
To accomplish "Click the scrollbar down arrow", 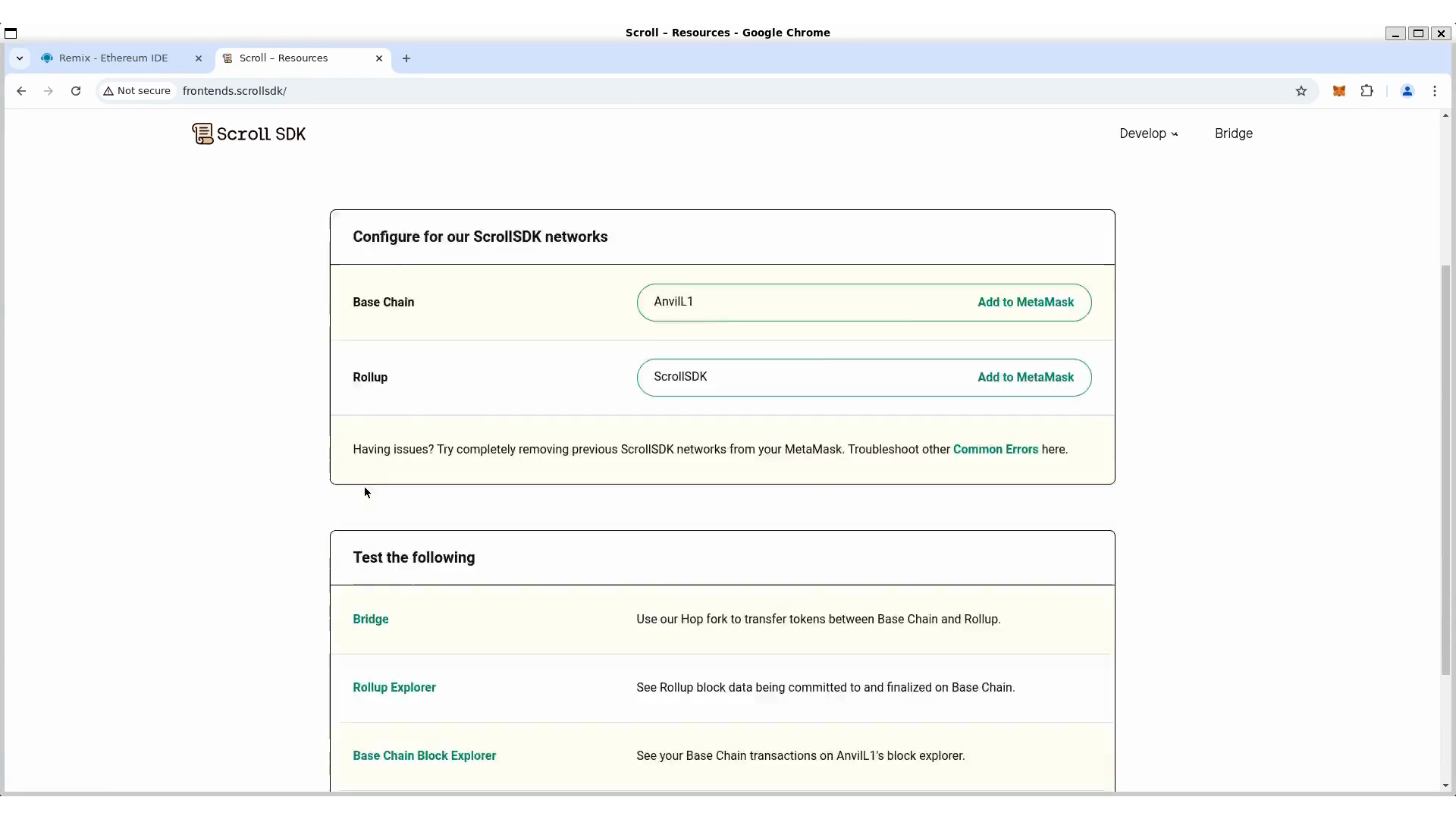I will tap(1445, 786).
